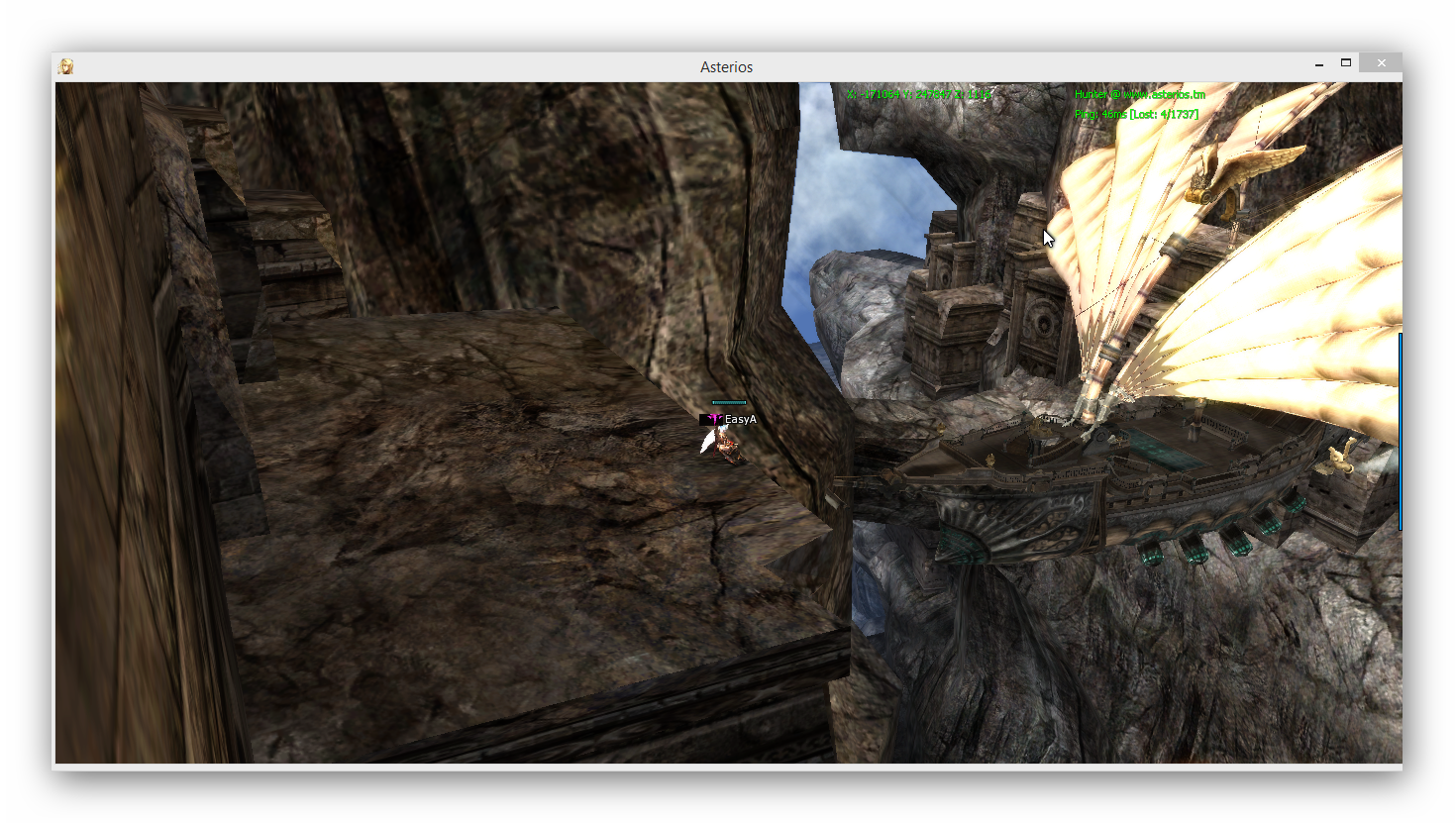
Task: Click the Hunter @ www.asterios.tm text
Action: (1139, 95)
